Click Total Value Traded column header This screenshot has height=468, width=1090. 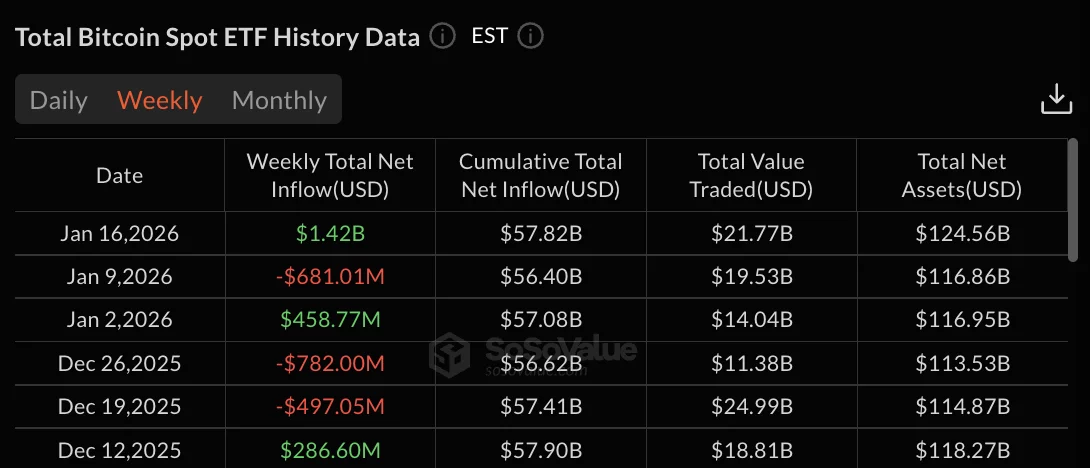[751, 175]
